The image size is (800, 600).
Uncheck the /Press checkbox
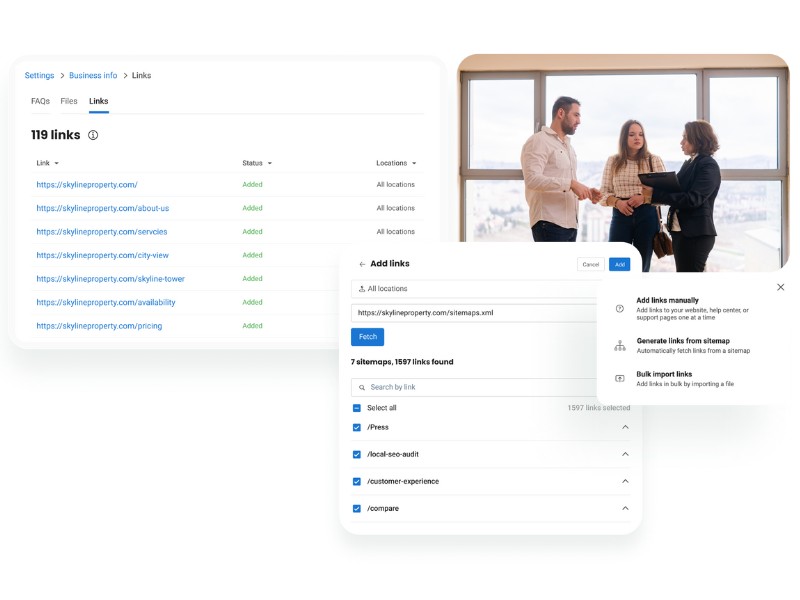point(356,427)
